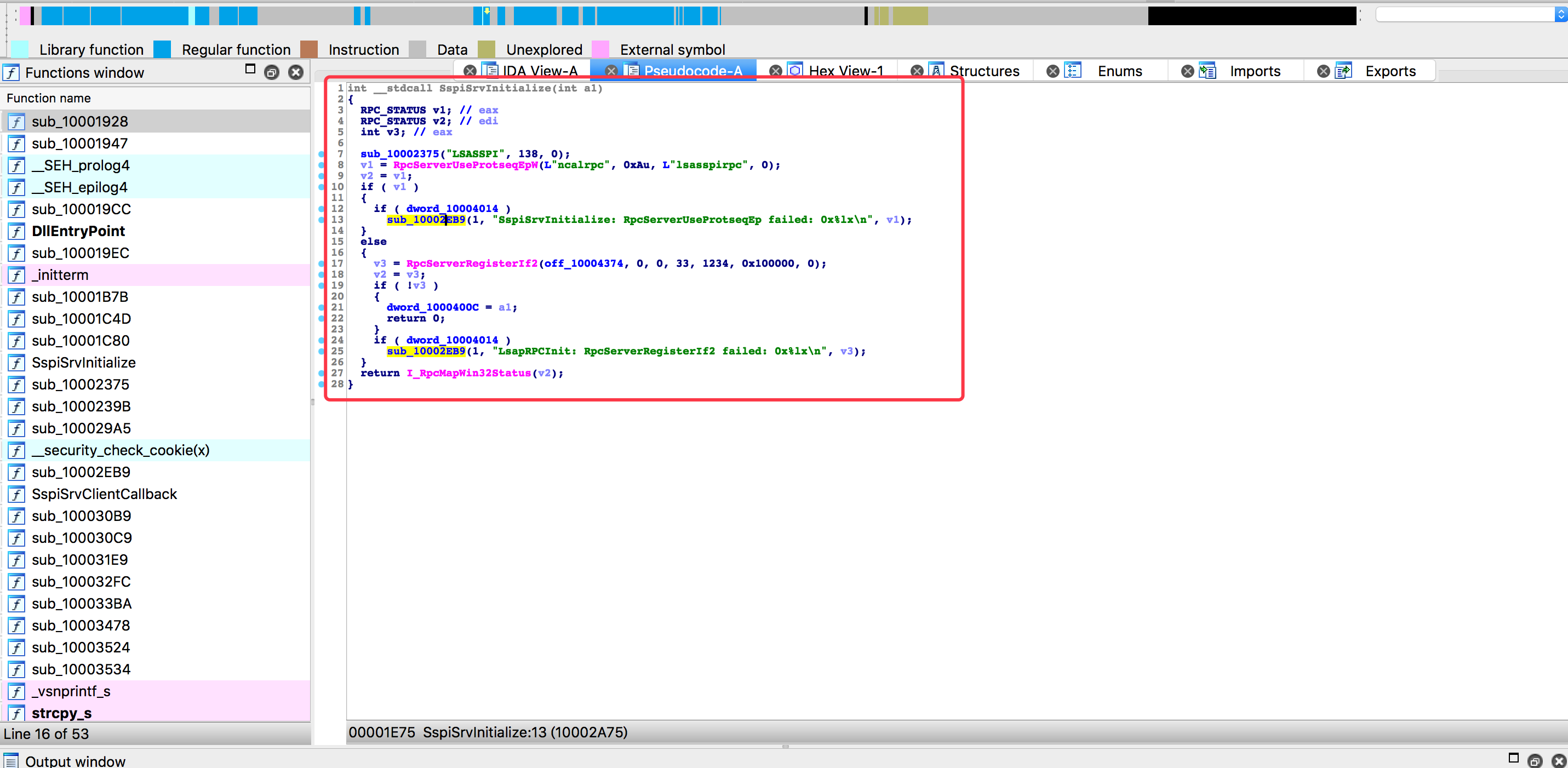Switch to the Imports tab
The image size is (1568, 768).
1255,71
